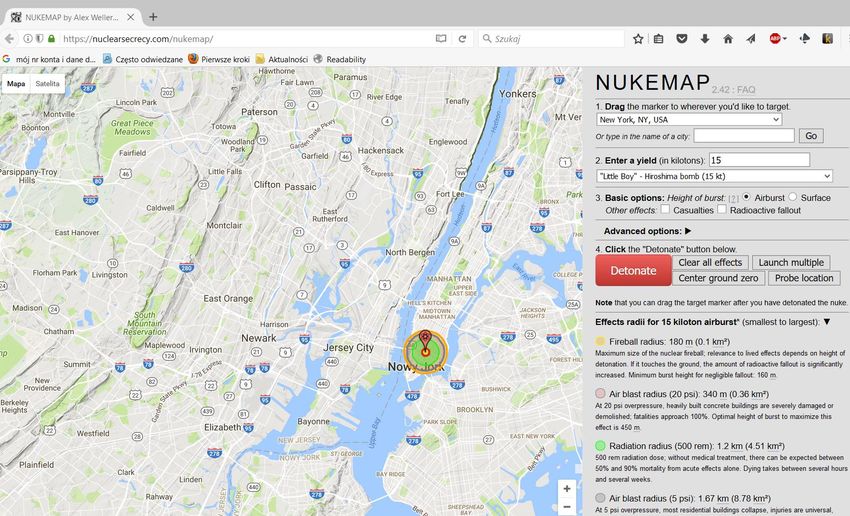Image resolution: width=850 pixels, height=516 pixels.
Task: Click the green secure padlock icon
Action: coord(51,39)
